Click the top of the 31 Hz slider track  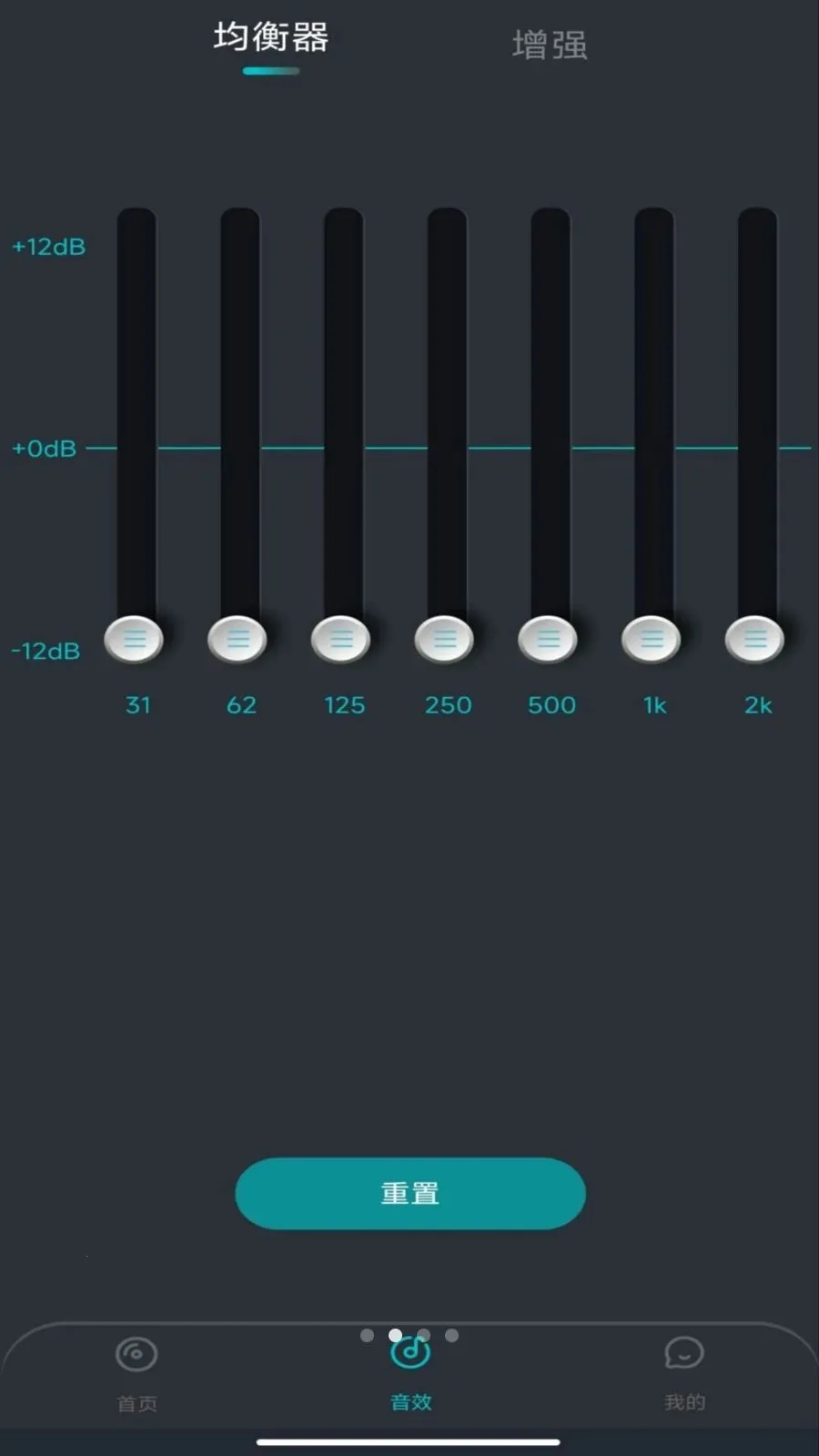pyautogui.click(x=136, y=223)
